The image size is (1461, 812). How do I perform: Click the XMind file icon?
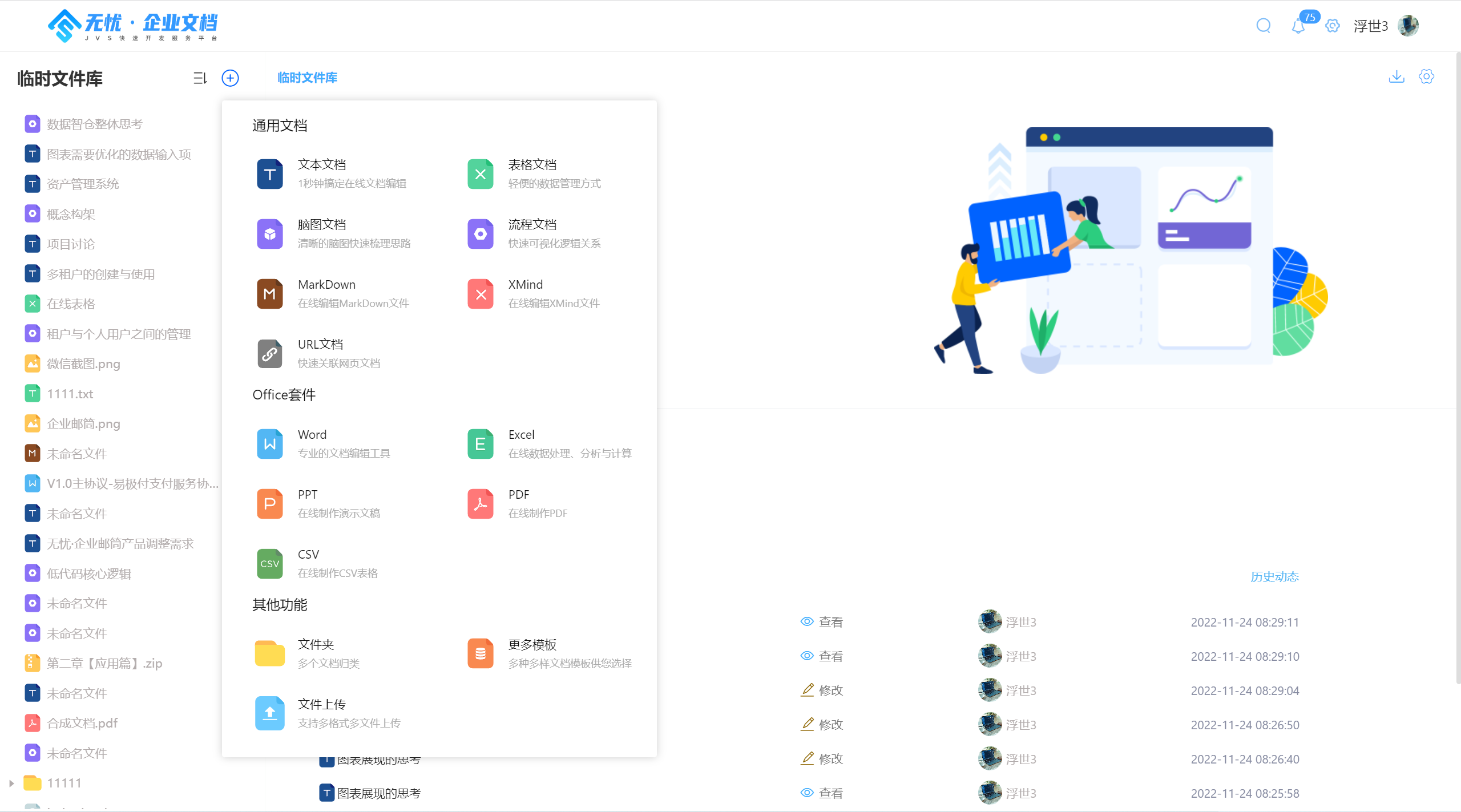pyautogui.click(x=481, y=294)
